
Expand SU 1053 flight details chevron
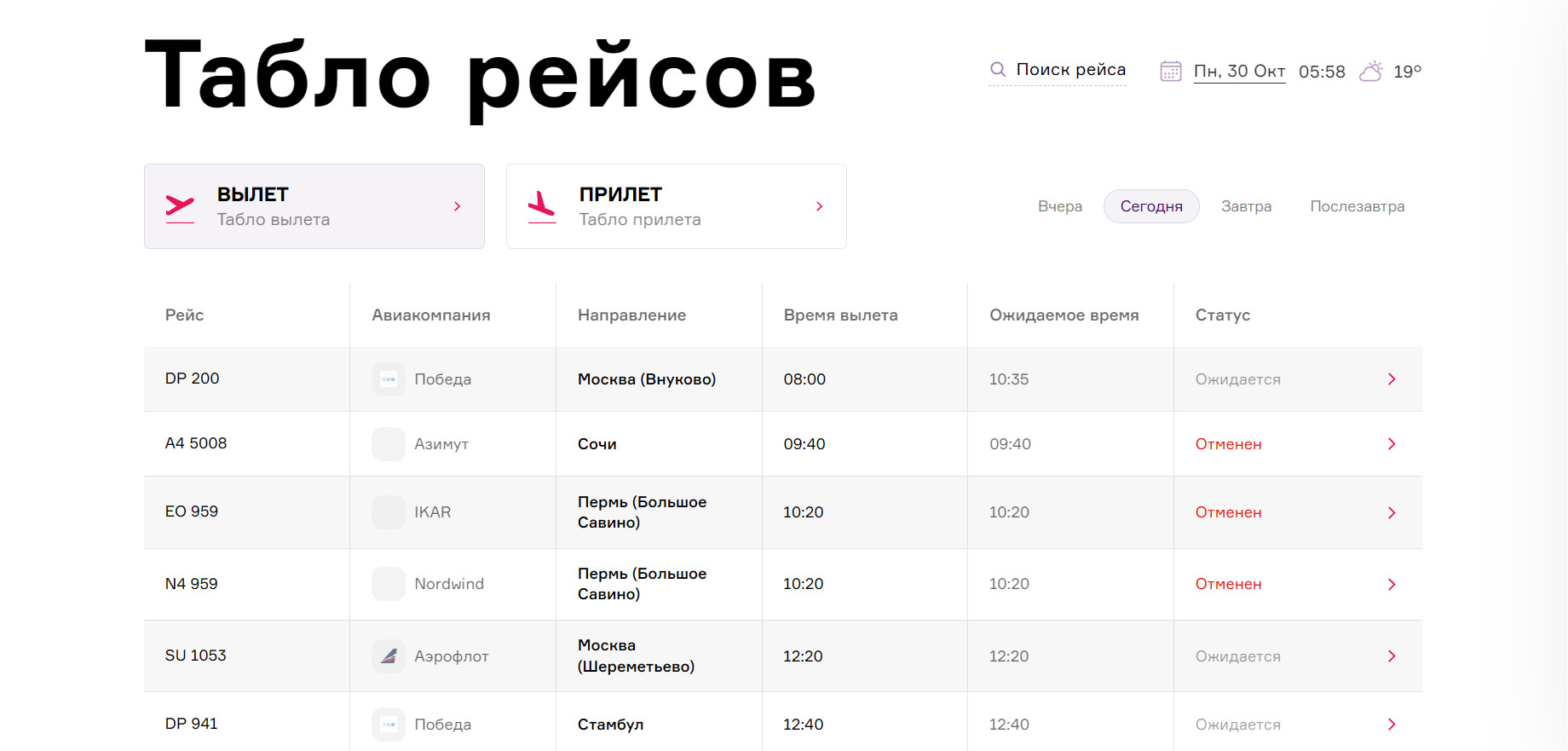(1392, 656)
